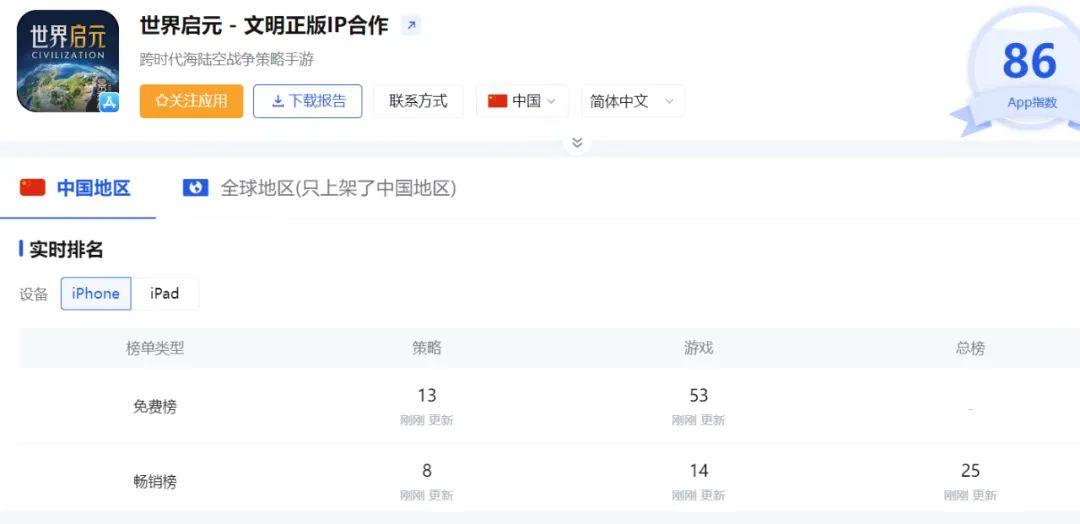Open the 联系方式 contact info
This screenshot has height=524, width=1080.
pyautogui.click(x=418, y=101)
